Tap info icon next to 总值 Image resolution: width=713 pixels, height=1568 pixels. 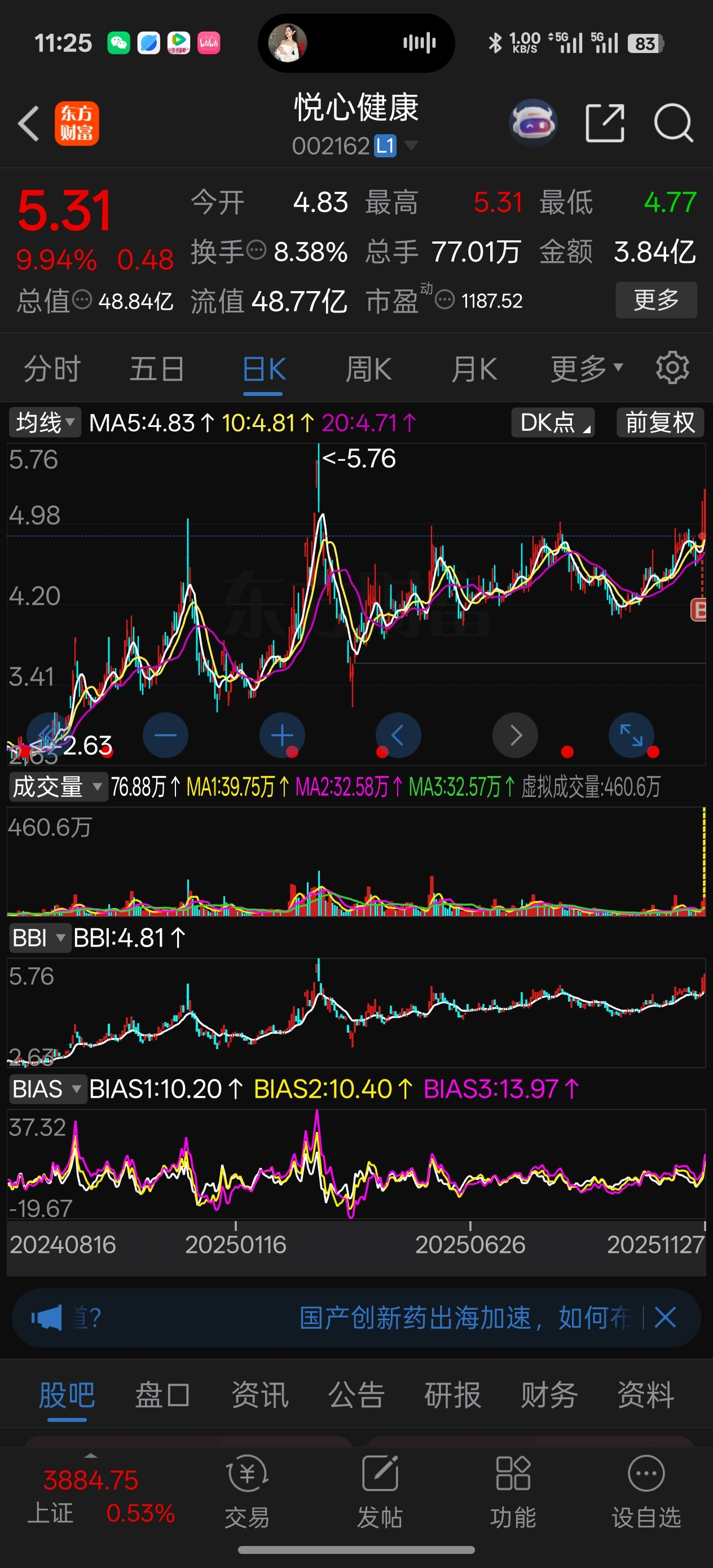click(x=82, y=299)
